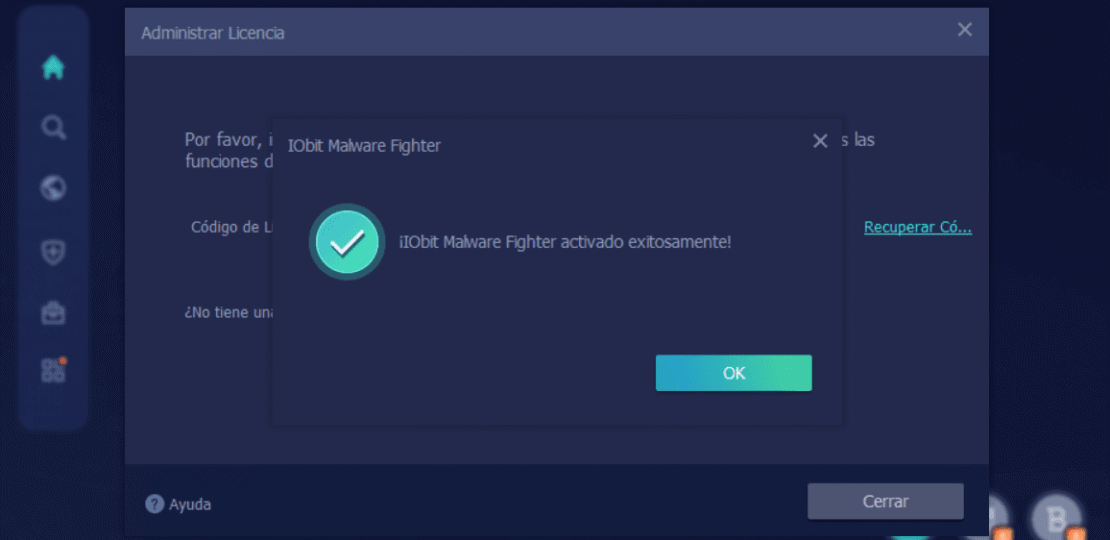Click the OK button in the activation dialog
1110x540 pixels.
[733, 373]
